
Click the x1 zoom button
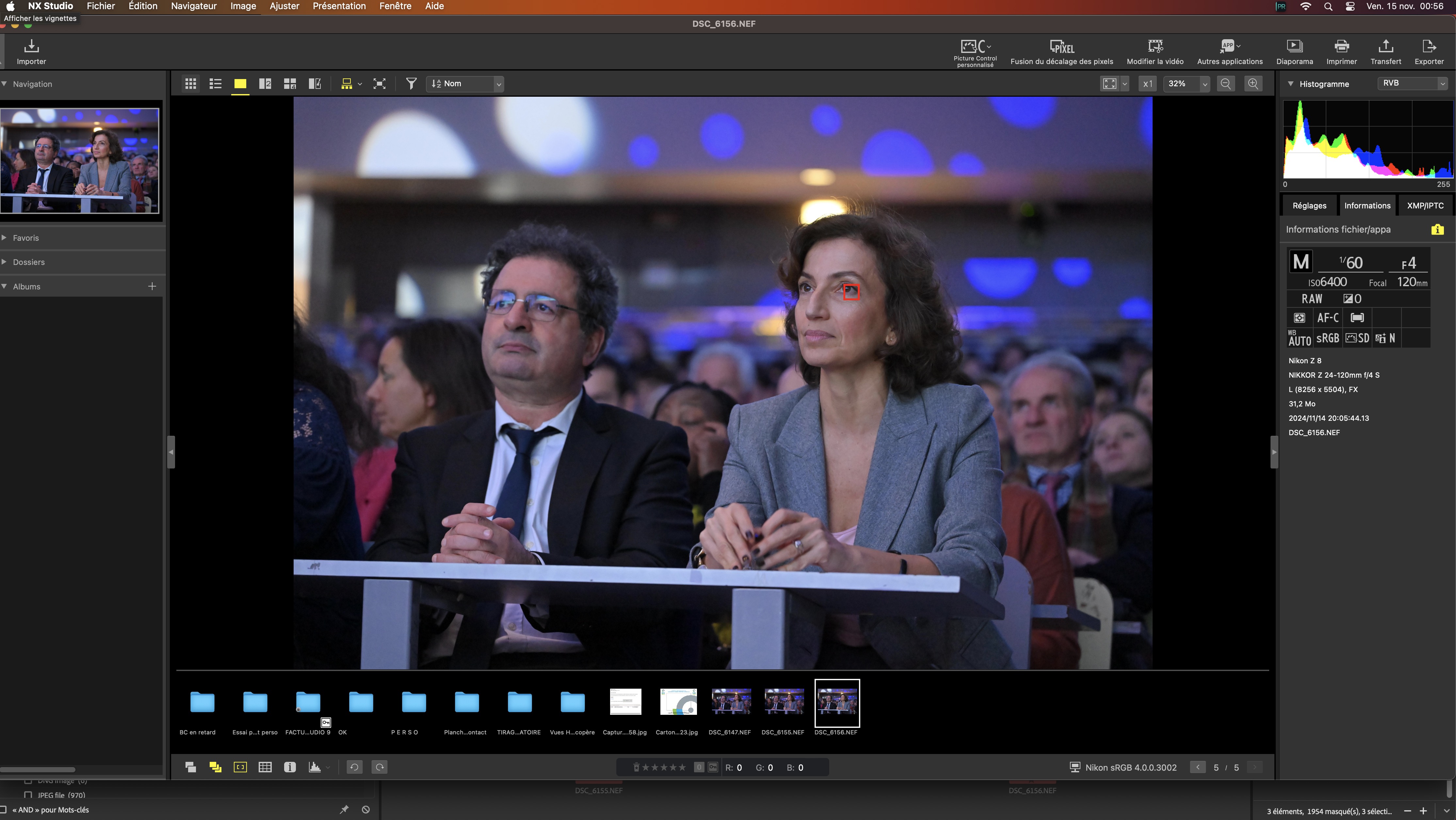point(1147,84)
